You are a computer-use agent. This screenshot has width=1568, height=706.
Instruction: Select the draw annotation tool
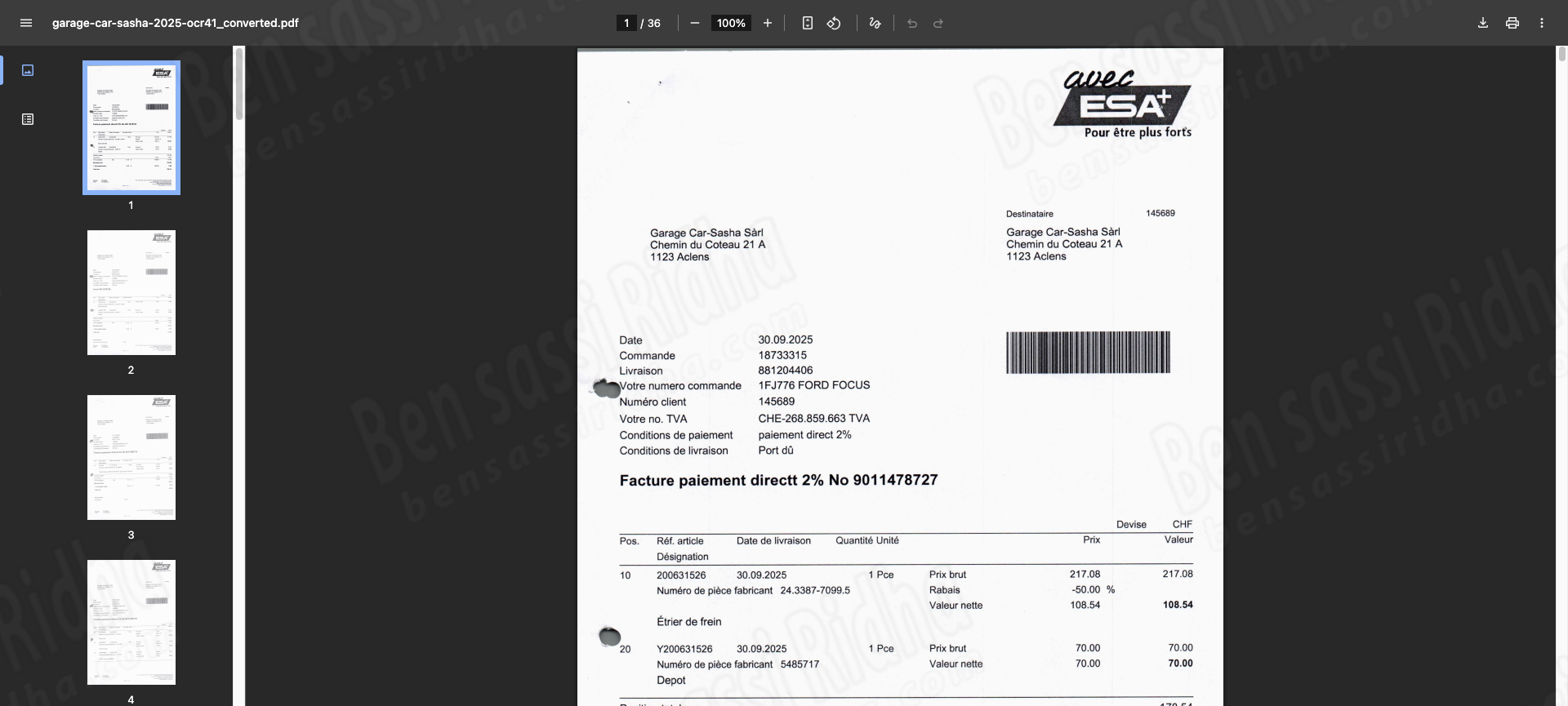click(875, 23)
